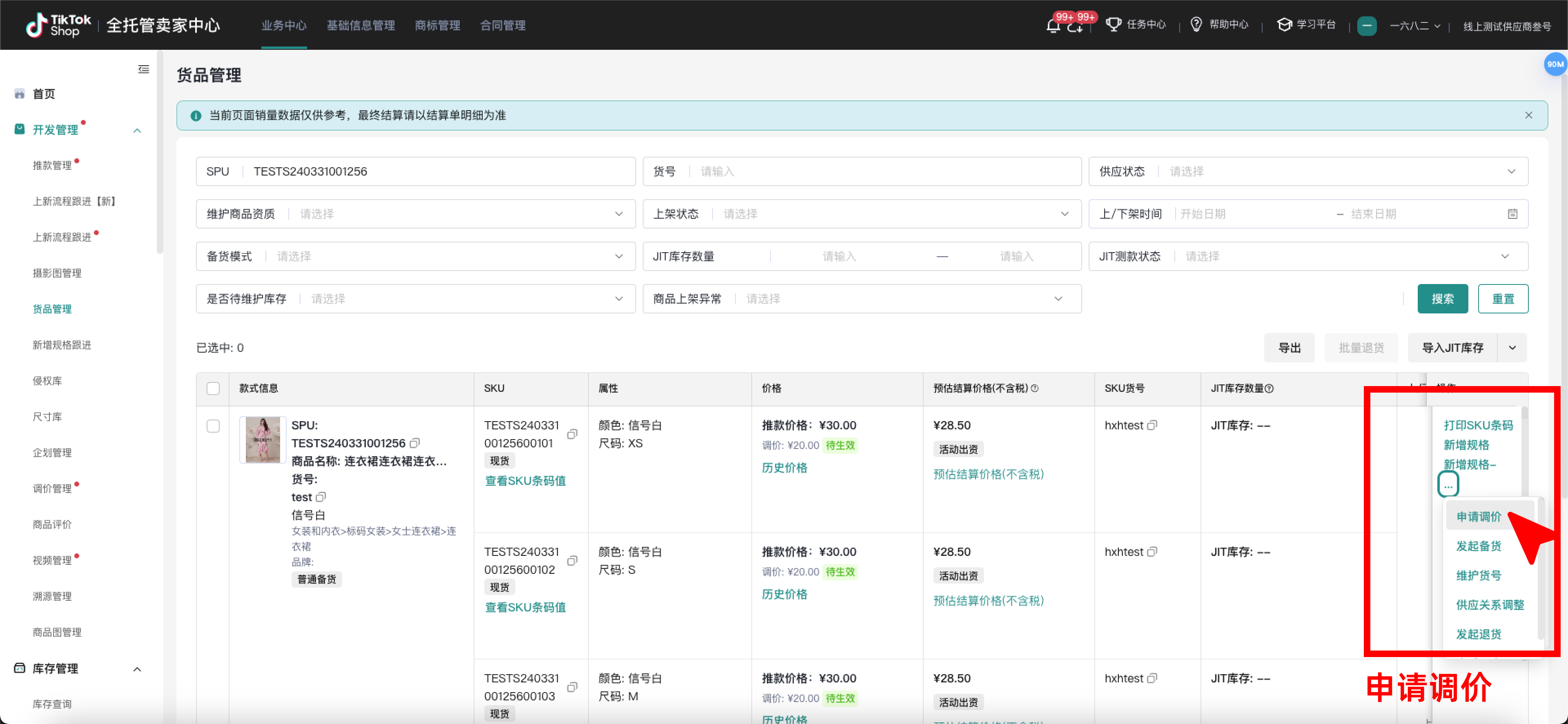Click the green account avatar icon
The image size is (1568, 724).
(1367, 26)
